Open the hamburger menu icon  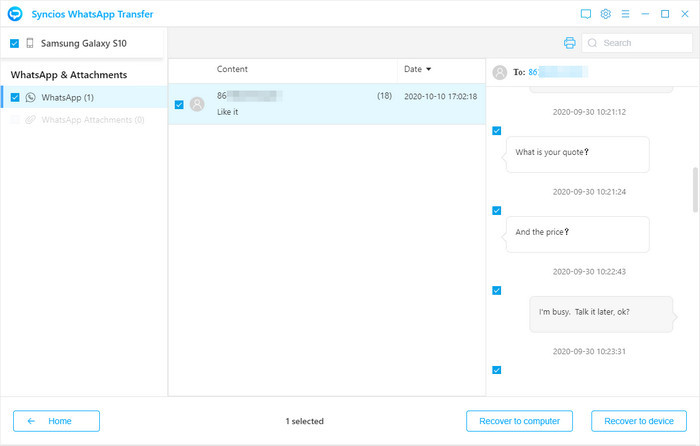(625, 14)
